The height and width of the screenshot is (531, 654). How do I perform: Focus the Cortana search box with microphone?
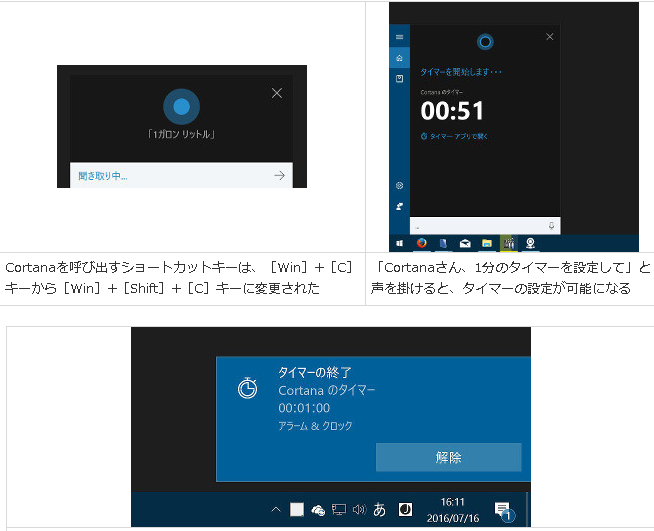pos(485,226)
